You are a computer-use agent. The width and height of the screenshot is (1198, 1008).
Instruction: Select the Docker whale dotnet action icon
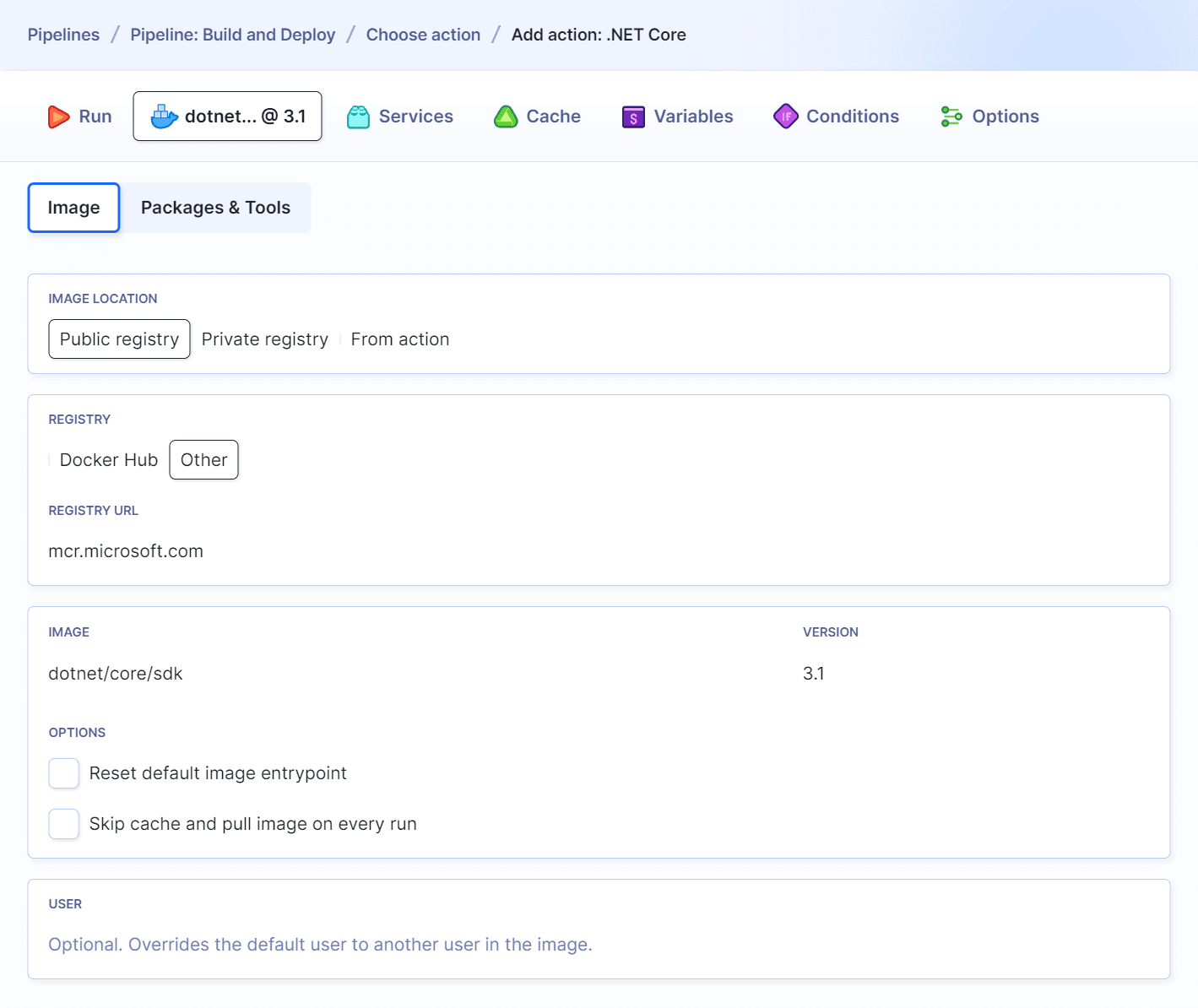(x=165, y=117)
